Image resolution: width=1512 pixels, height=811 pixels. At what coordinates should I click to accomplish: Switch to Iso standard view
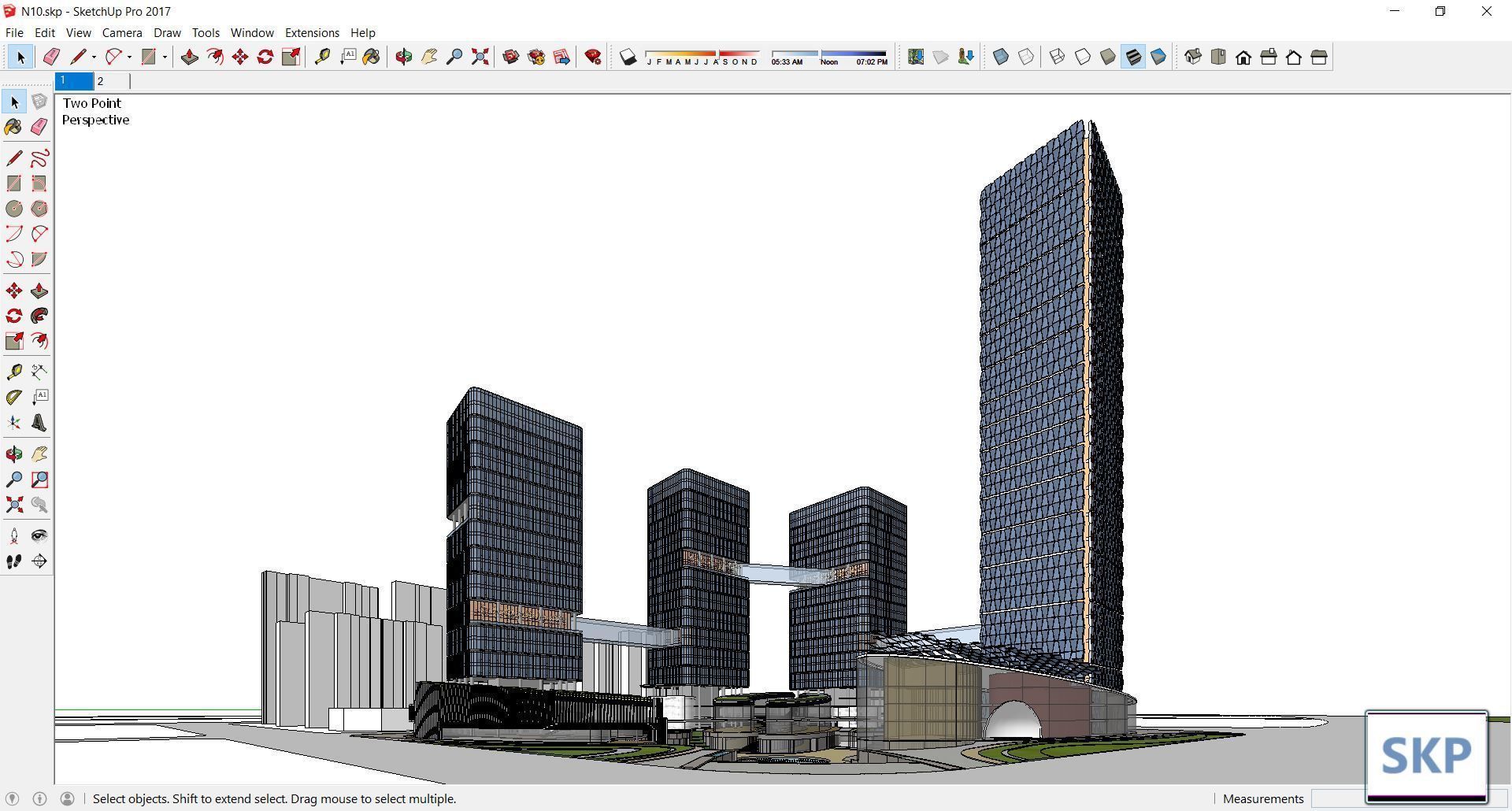1193,57
